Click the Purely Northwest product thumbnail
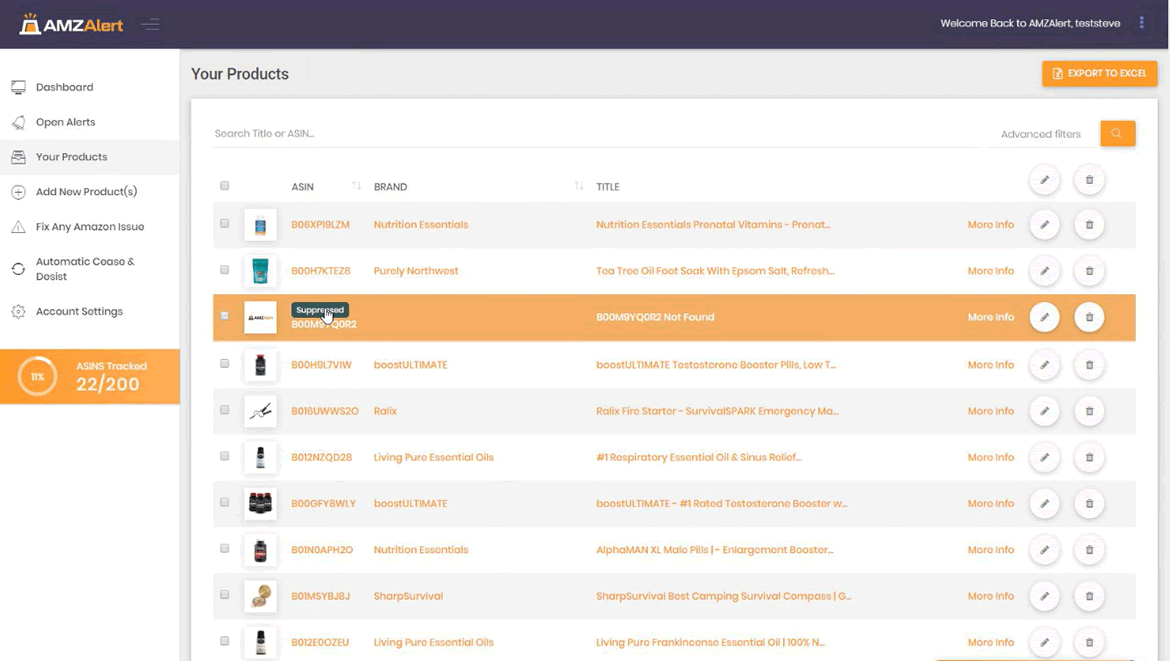This screenshot has width=1170, height=661. point(260,271)
